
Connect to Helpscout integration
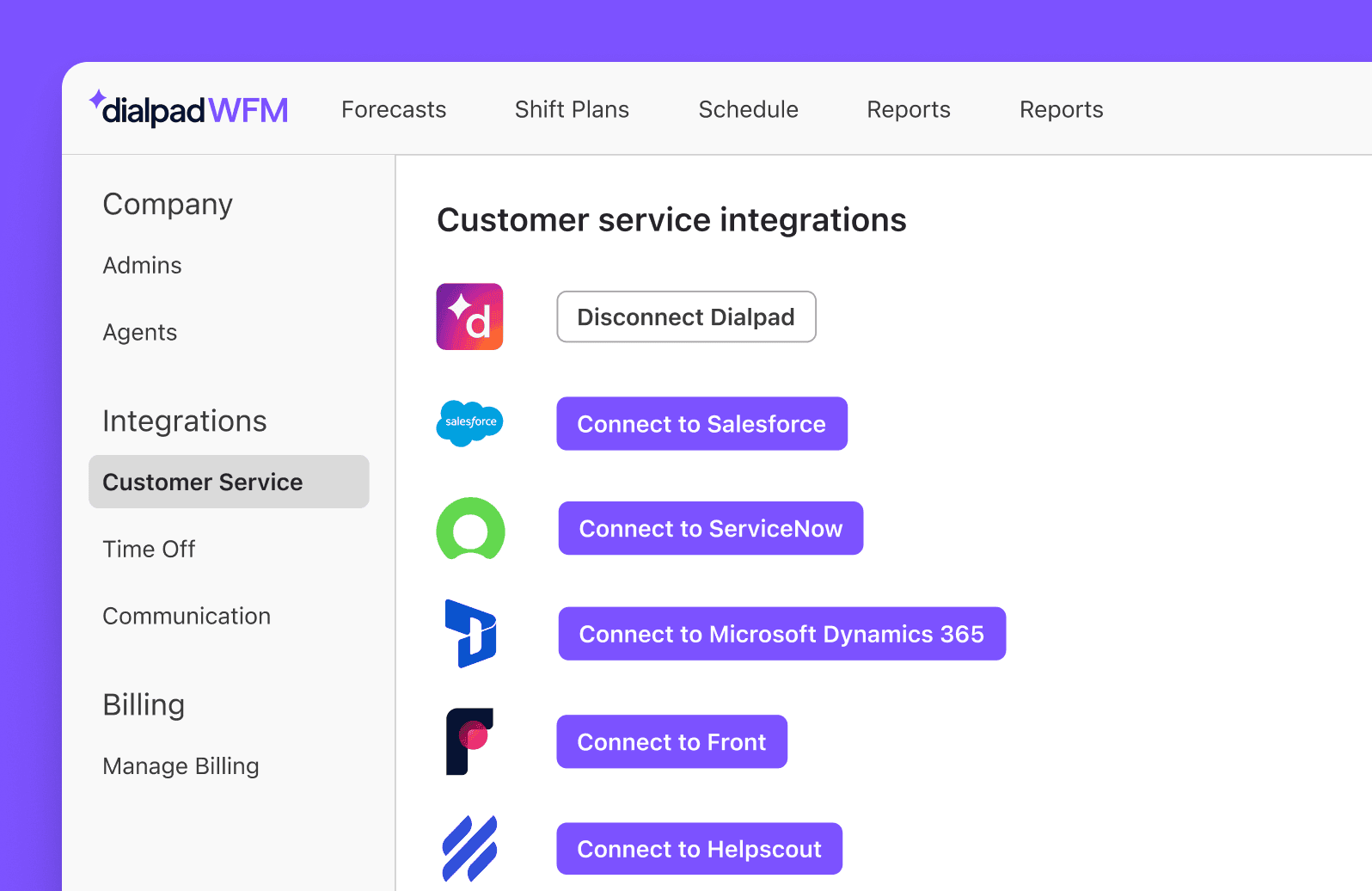pos(699,849)
